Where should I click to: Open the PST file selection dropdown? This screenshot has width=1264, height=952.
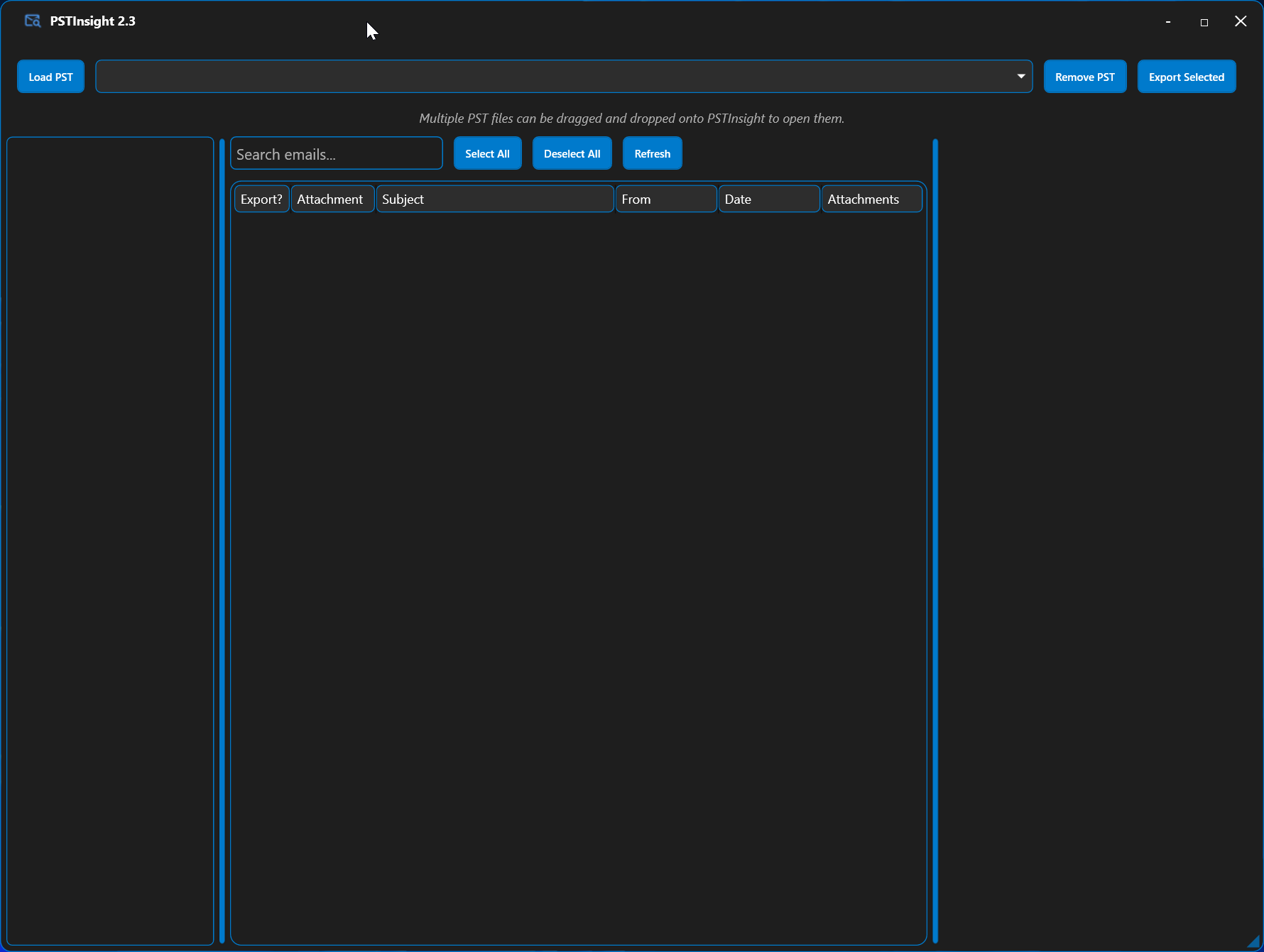(x=564, y=77)
